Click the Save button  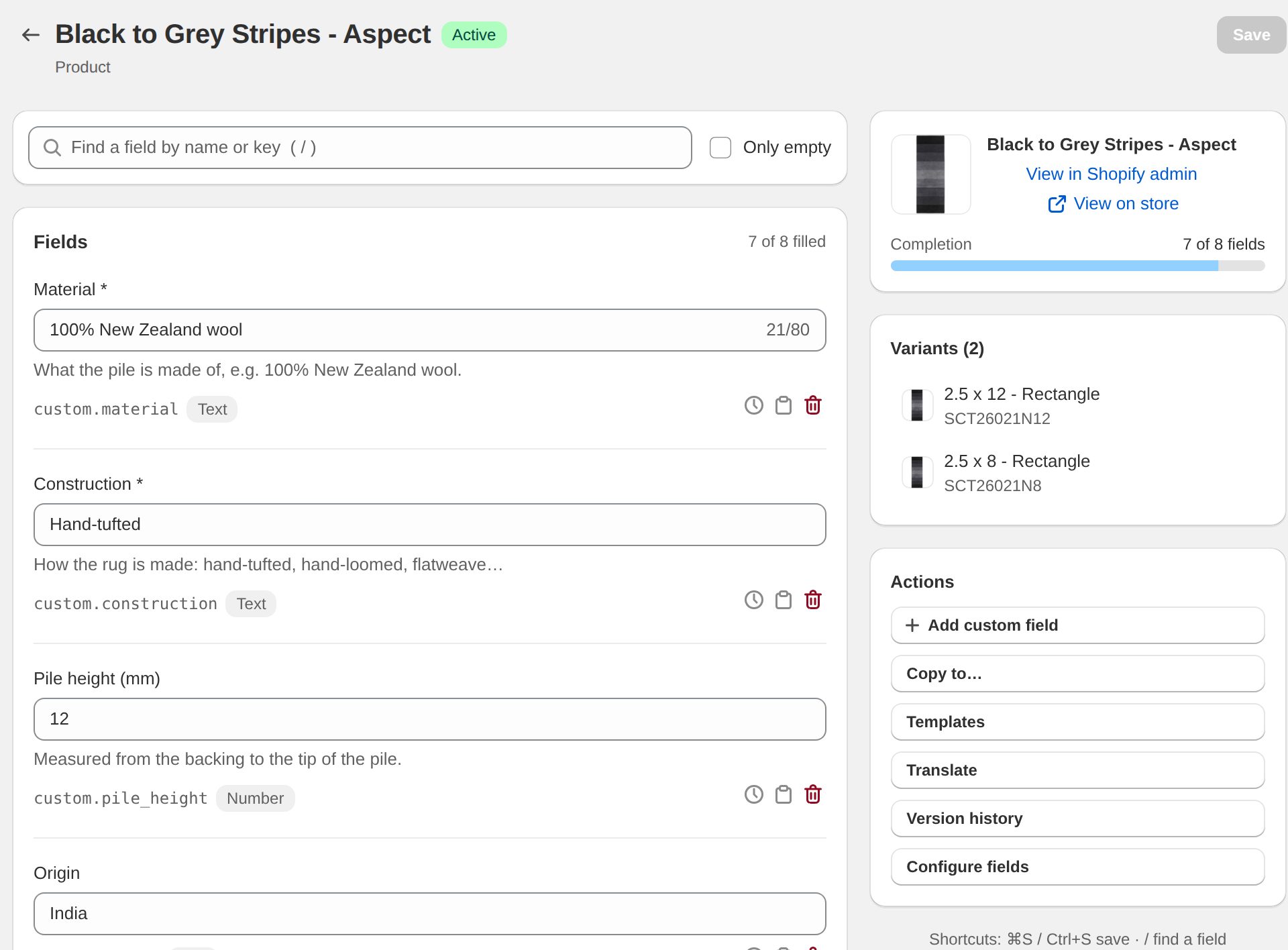point(1251,35)
